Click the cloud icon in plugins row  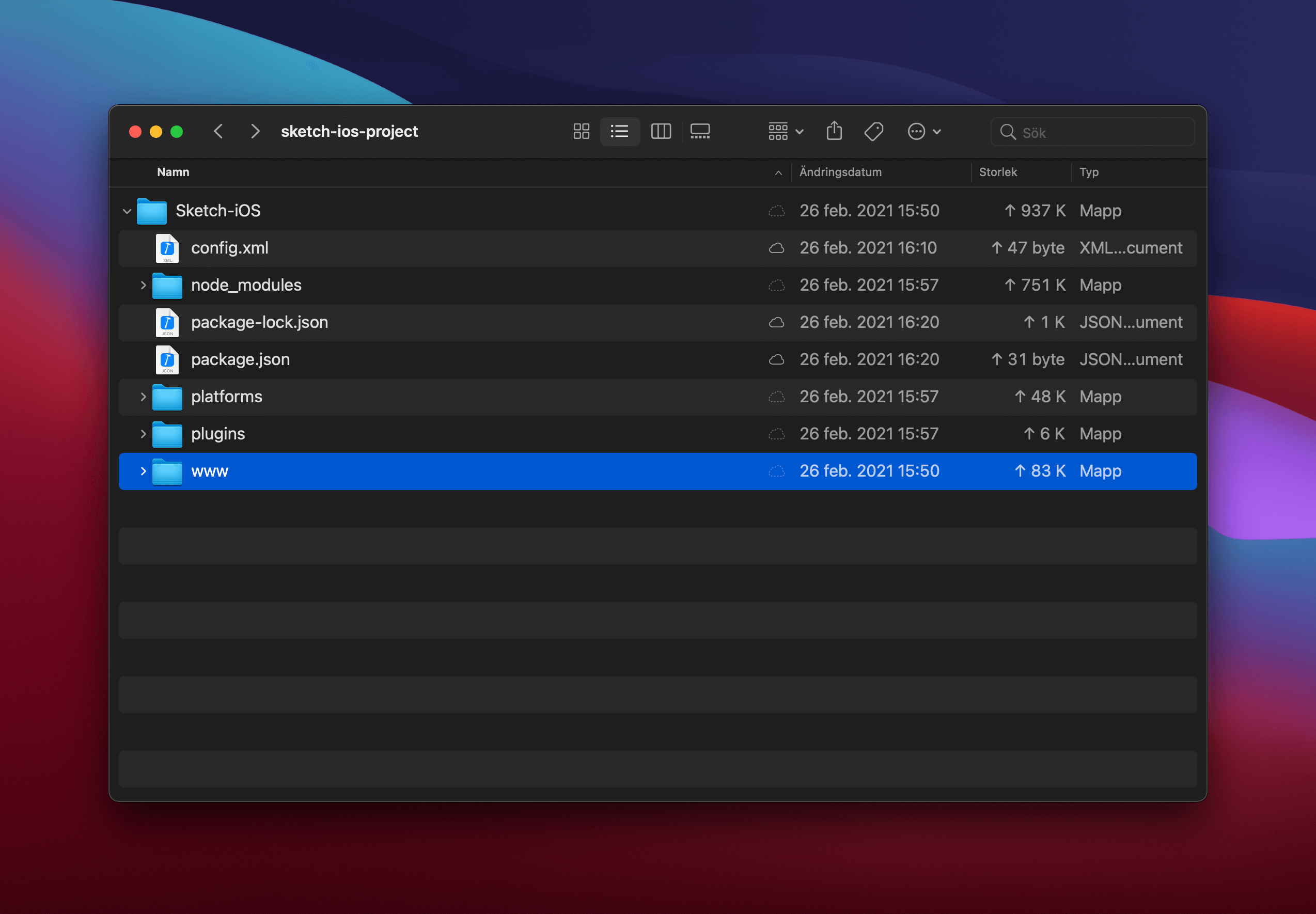(x=776, y=434)
